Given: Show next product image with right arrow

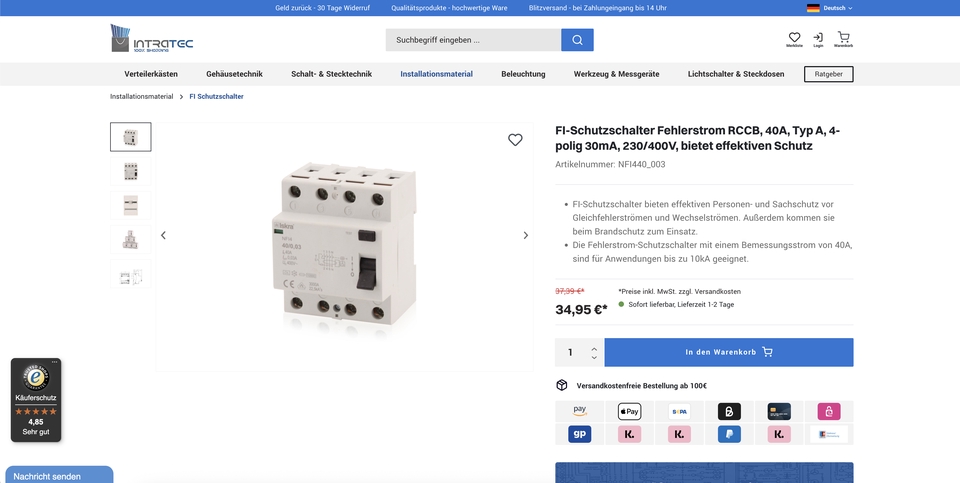Looking at the screenshot, I should [526, 236].
